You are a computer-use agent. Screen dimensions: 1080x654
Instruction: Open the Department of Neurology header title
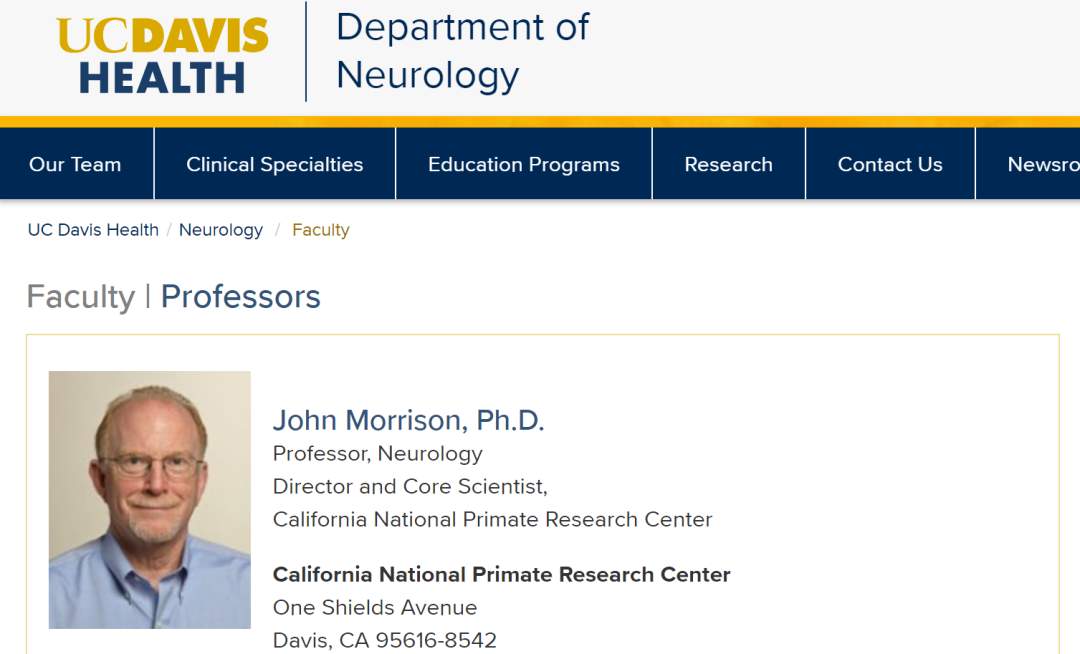462,51
